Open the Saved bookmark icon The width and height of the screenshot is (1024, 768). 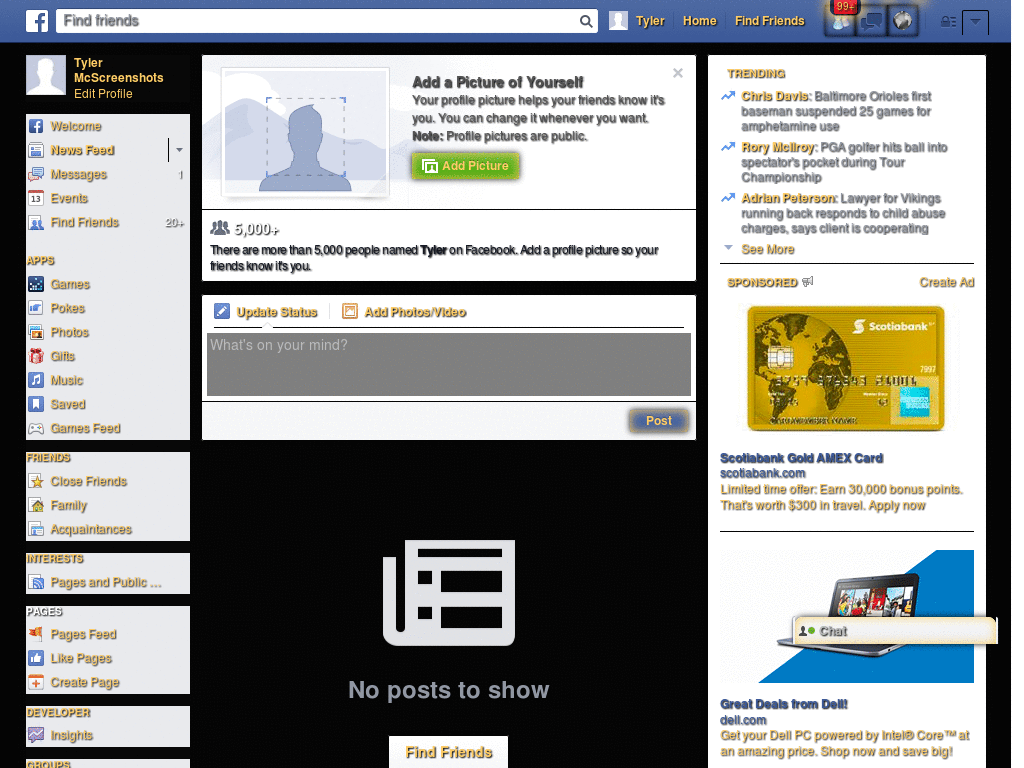coord(36,404)
